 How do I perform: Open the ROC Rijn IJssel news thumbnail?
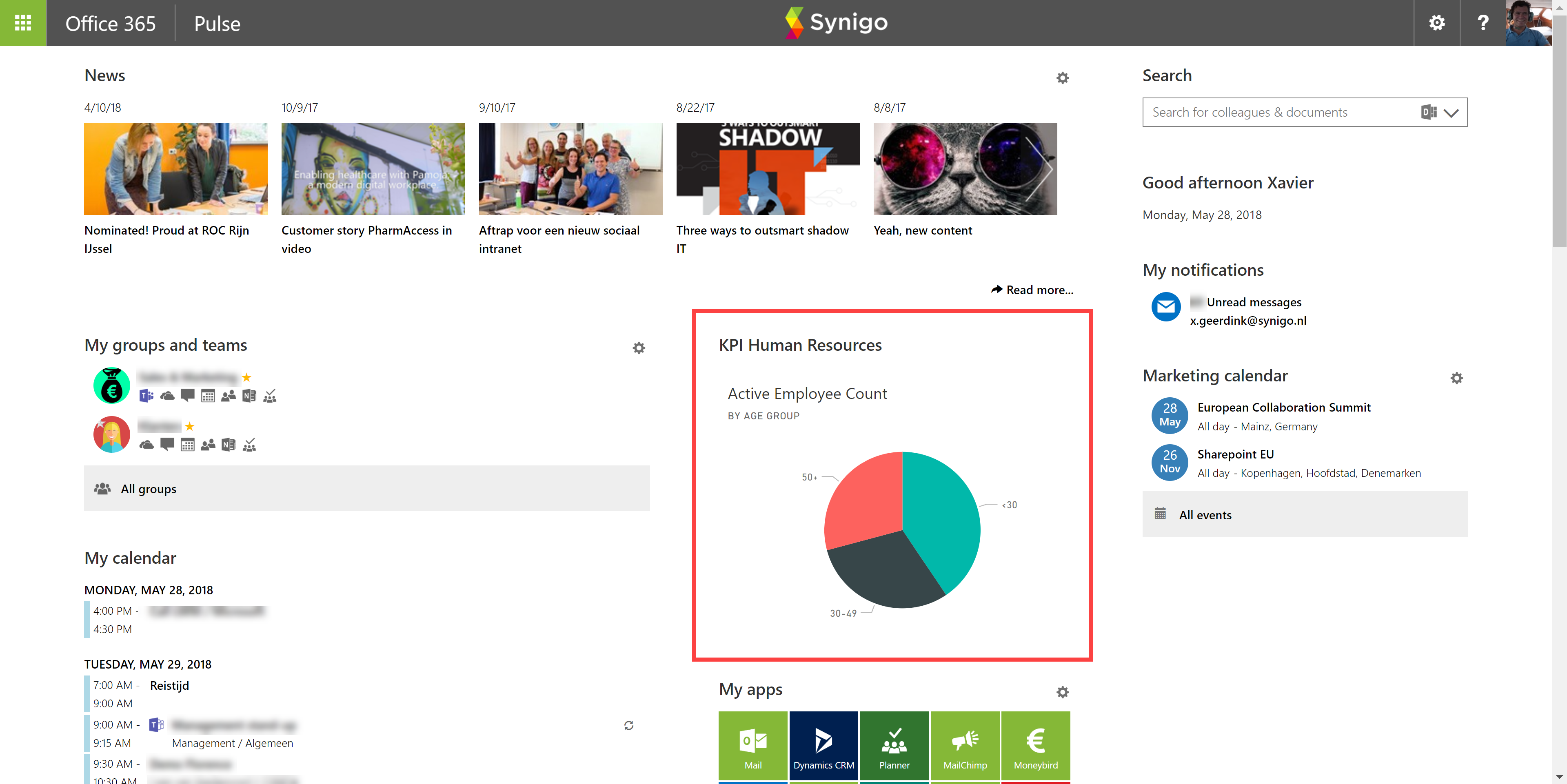(x=175, y=168)
